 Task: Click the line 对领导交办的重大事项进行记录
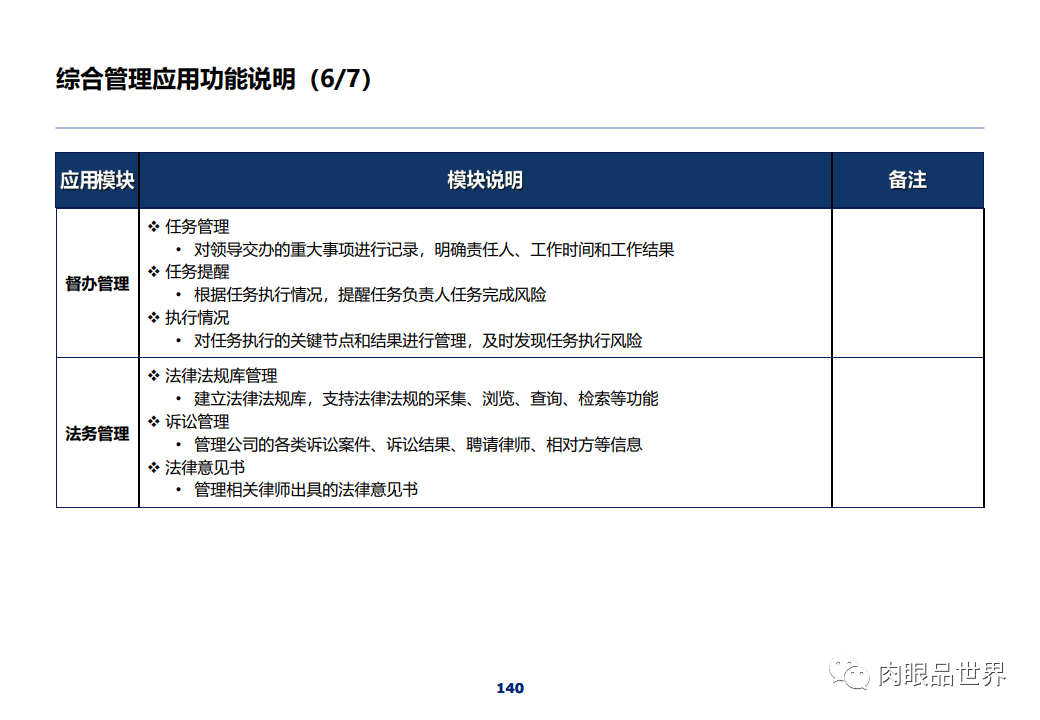(x=434, y=250)
